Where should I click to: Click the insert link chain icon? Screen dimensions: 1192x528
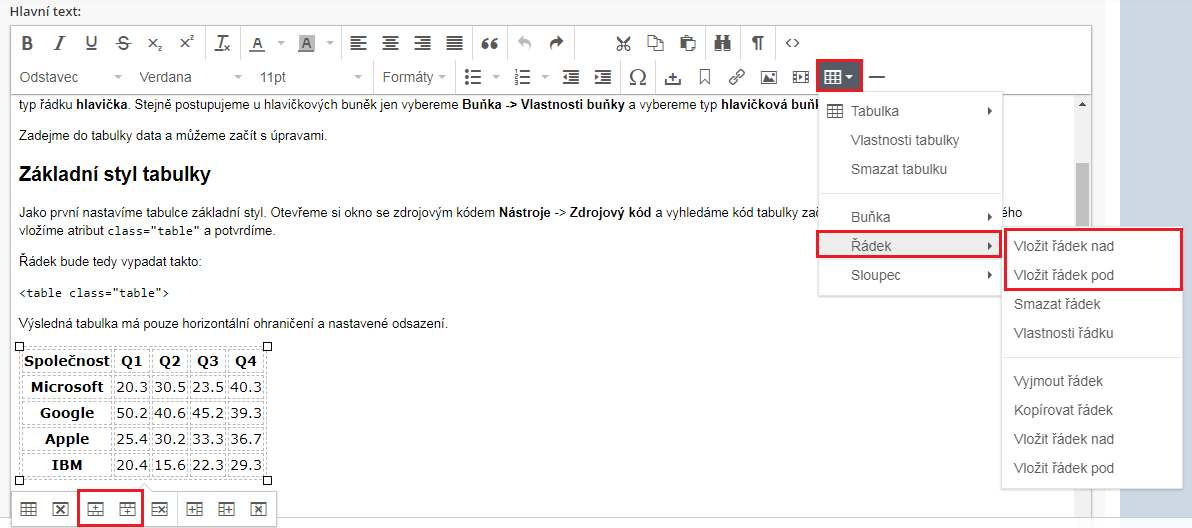[x=736, y=77]
